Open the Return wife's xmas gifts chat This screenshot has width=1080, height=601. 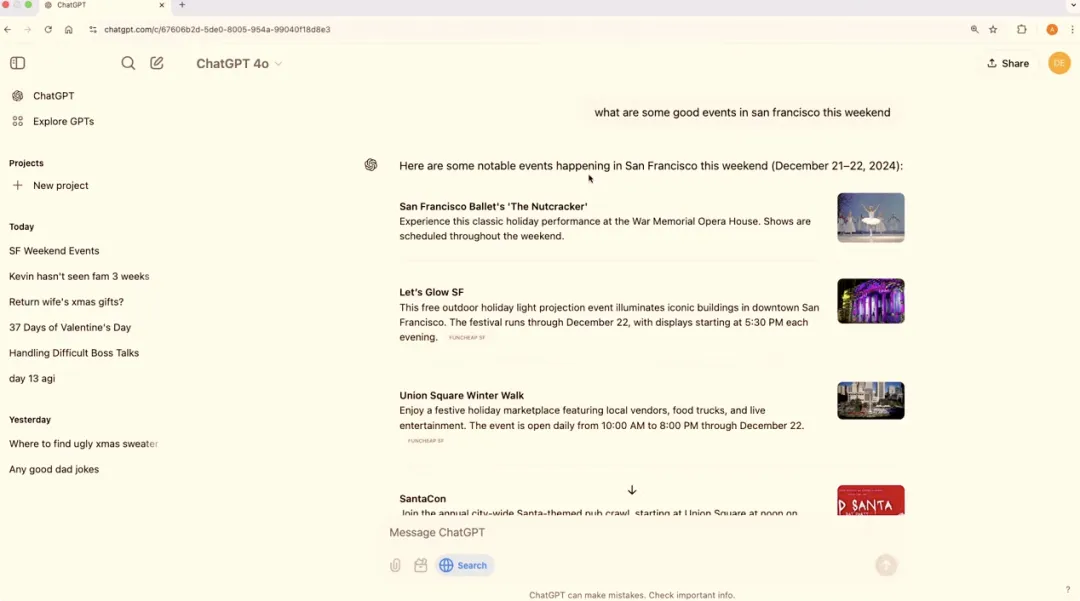tap(66, 302)
